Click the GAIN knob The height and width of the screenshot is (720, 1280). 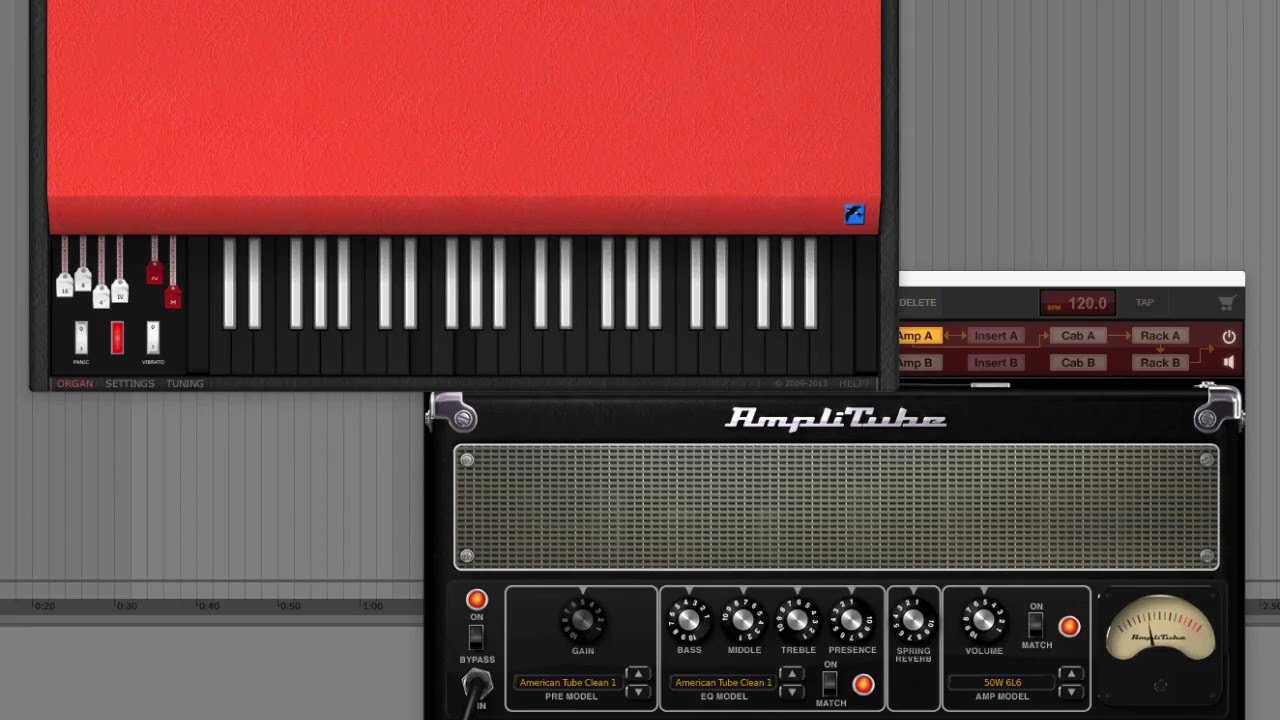point(583,620)
